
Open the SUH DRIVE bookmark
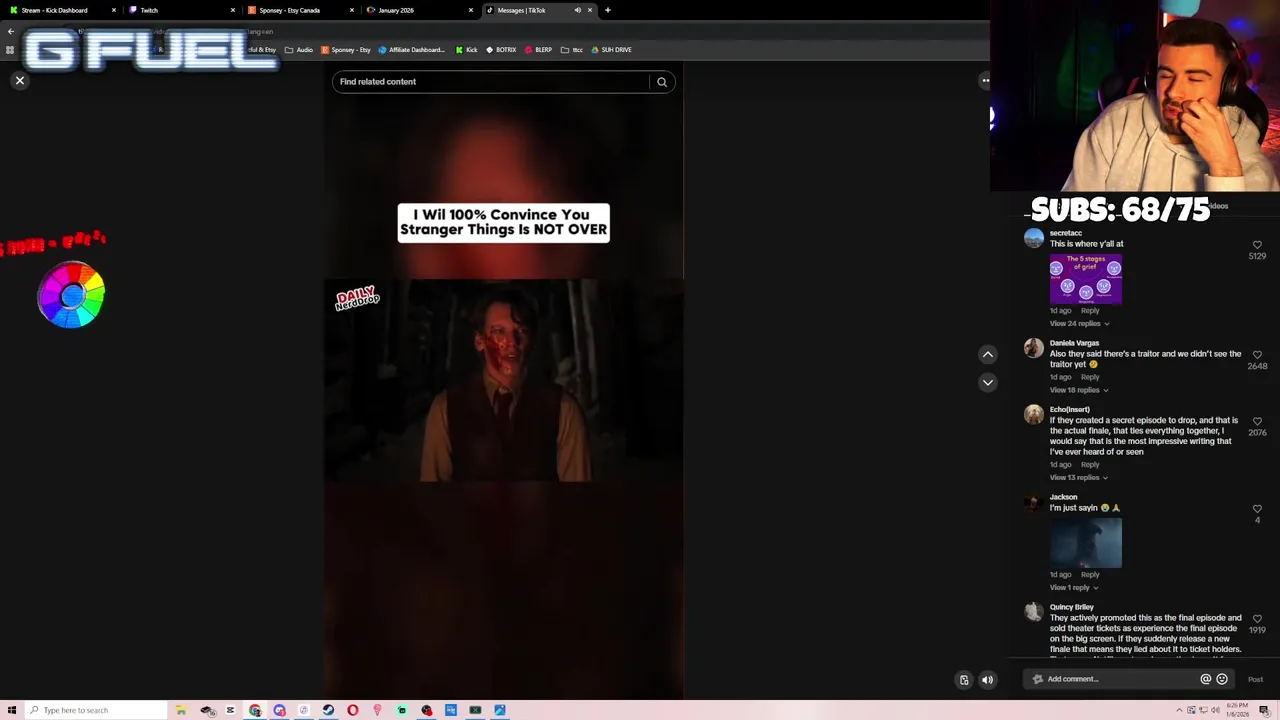(x=611, y=50)
